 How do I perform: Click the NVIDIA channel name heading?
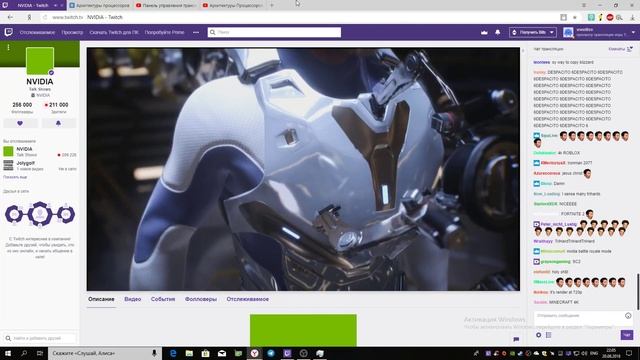pos(40,82)
